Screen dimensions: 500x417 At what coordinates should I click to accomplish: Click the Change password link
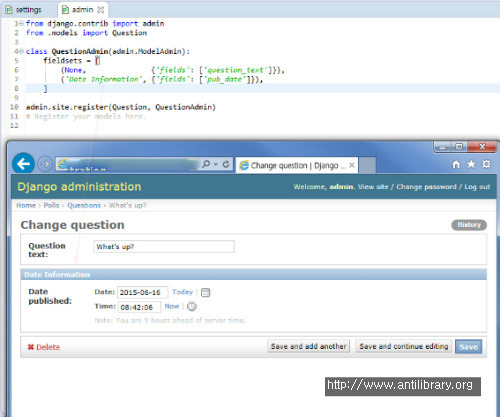tap(426, 187)
